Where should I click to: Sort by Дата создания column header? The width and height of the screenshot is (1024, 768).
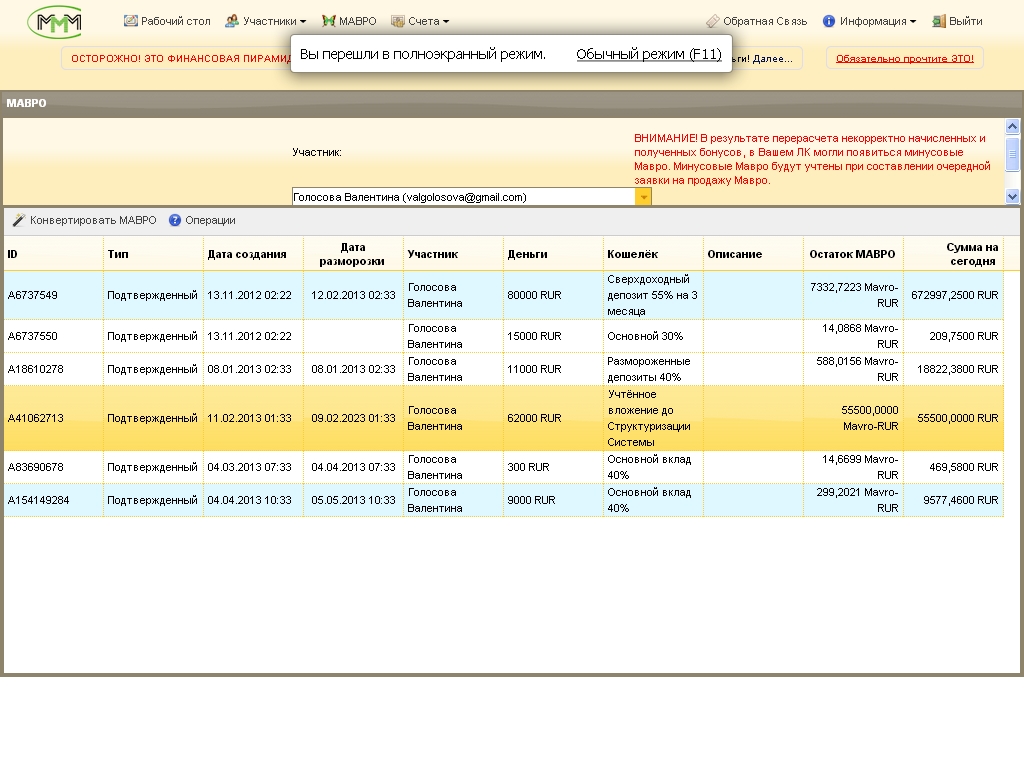[x=253, y=254]
